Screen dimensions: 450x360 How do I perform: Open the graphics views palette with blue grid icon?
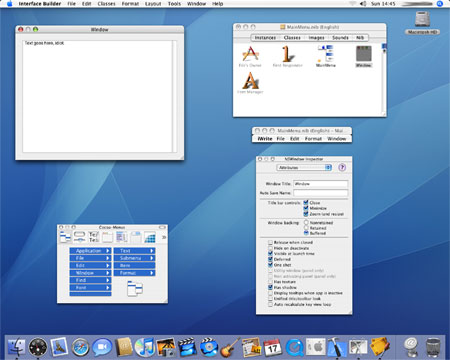(x=150, y=237)
